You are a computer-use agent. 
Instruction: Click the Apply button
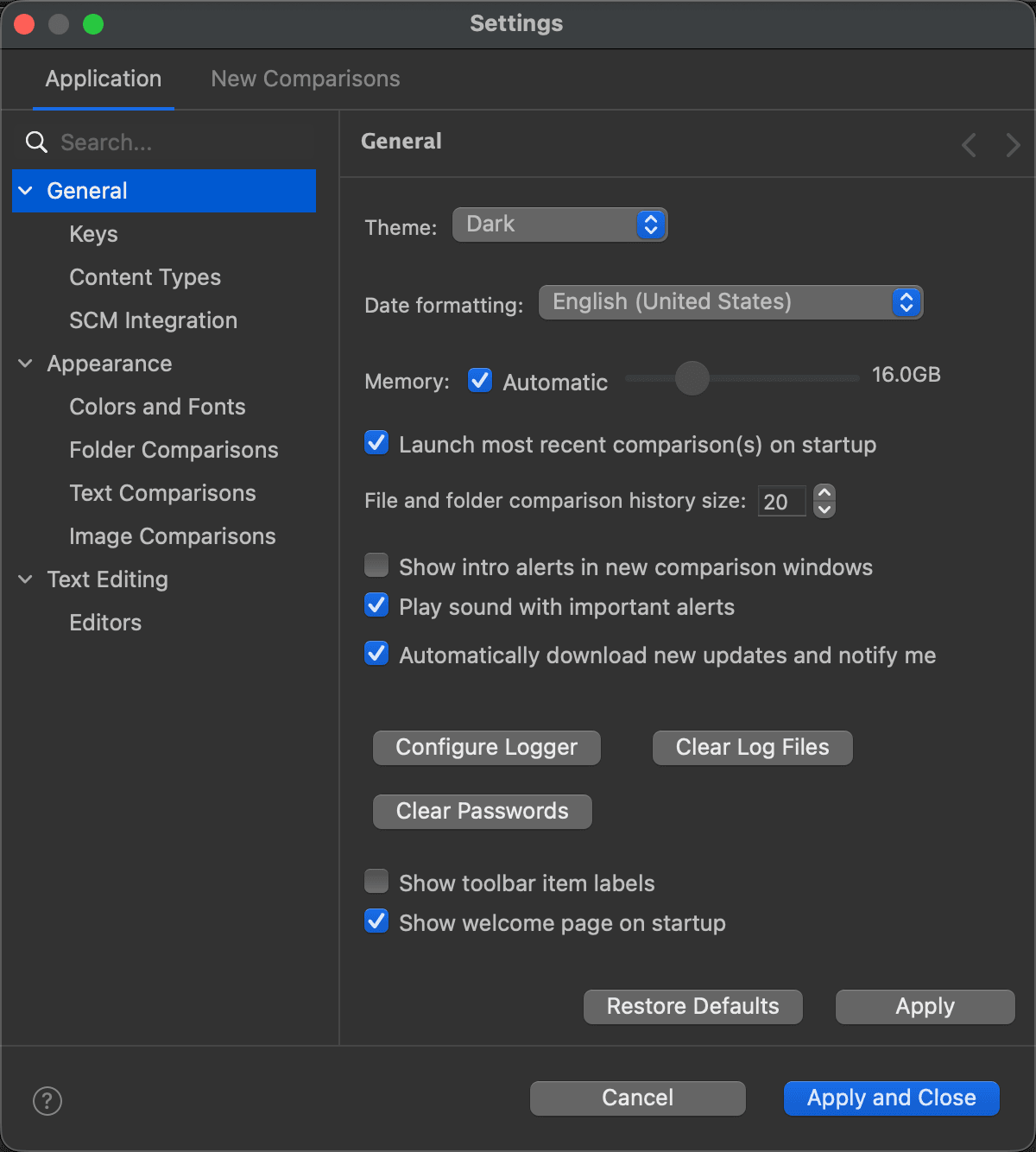click(925, 1007)
